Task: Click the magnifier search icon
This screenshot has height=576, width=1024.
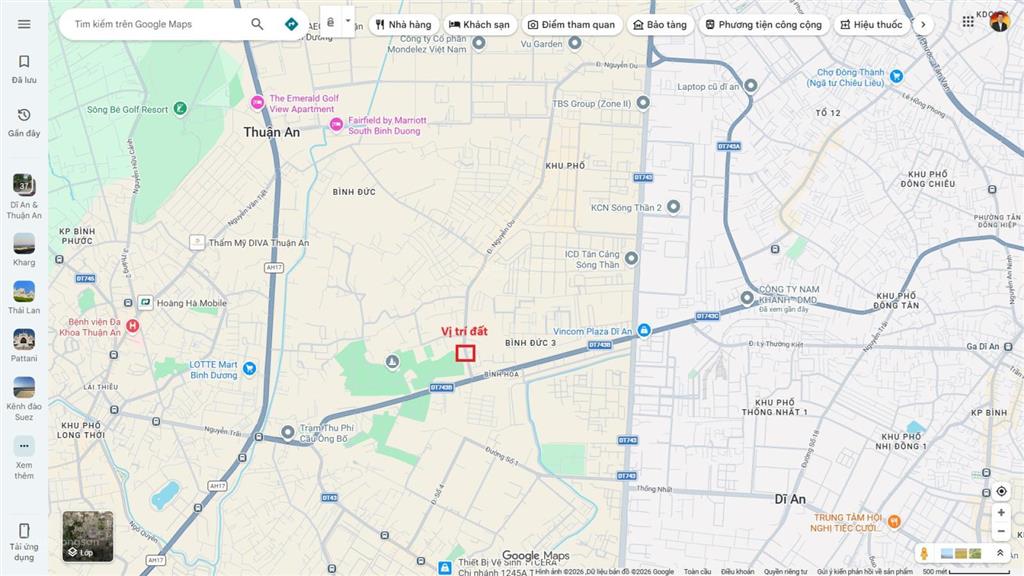Action: (257, 24)
